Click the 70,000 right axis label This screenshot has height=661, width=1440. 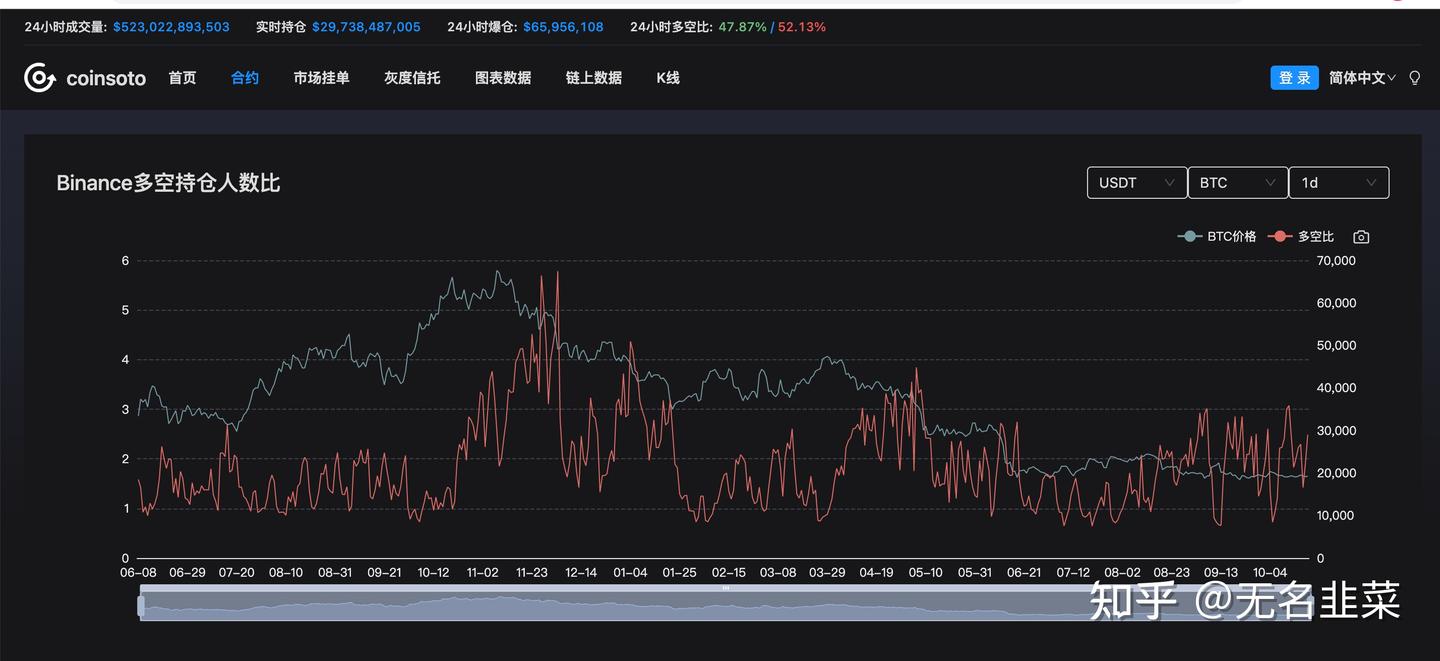click(1337, 261)
